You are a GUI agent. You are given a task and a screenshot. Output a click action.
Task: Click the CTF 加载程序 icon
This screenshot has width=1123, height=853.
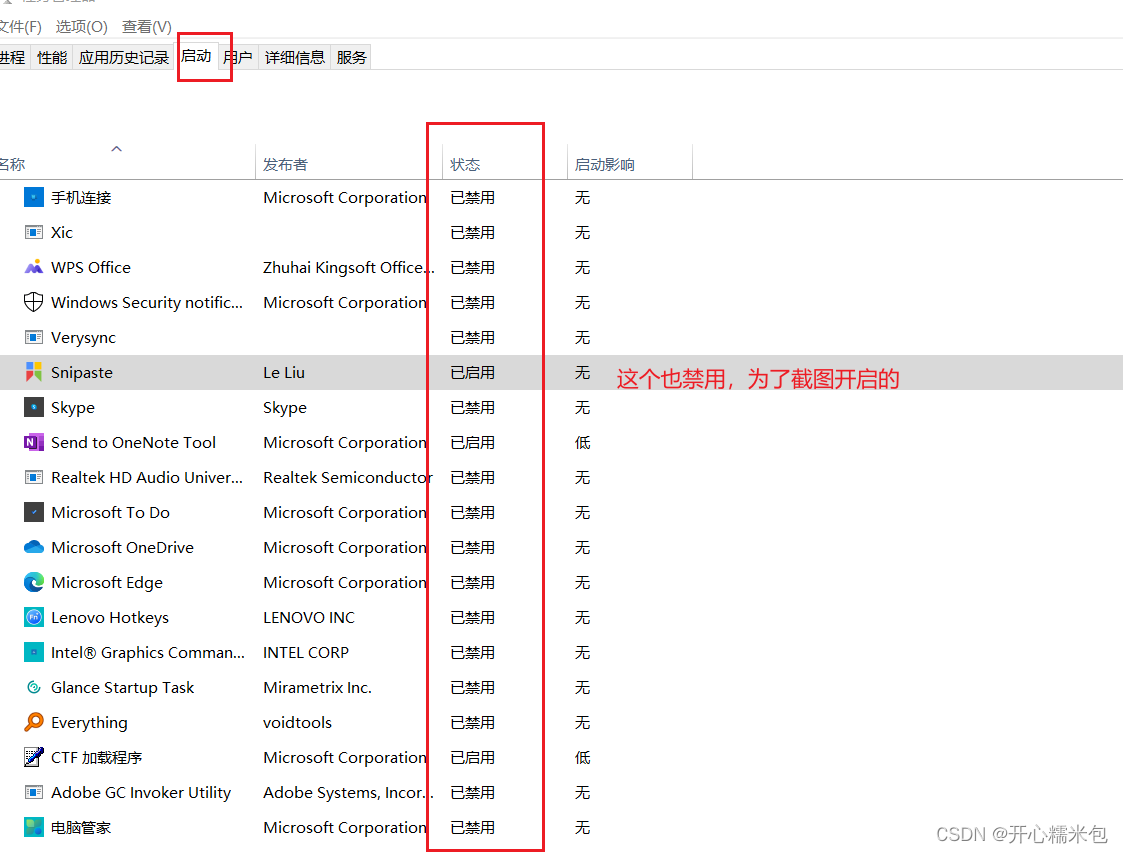point(34,757)
